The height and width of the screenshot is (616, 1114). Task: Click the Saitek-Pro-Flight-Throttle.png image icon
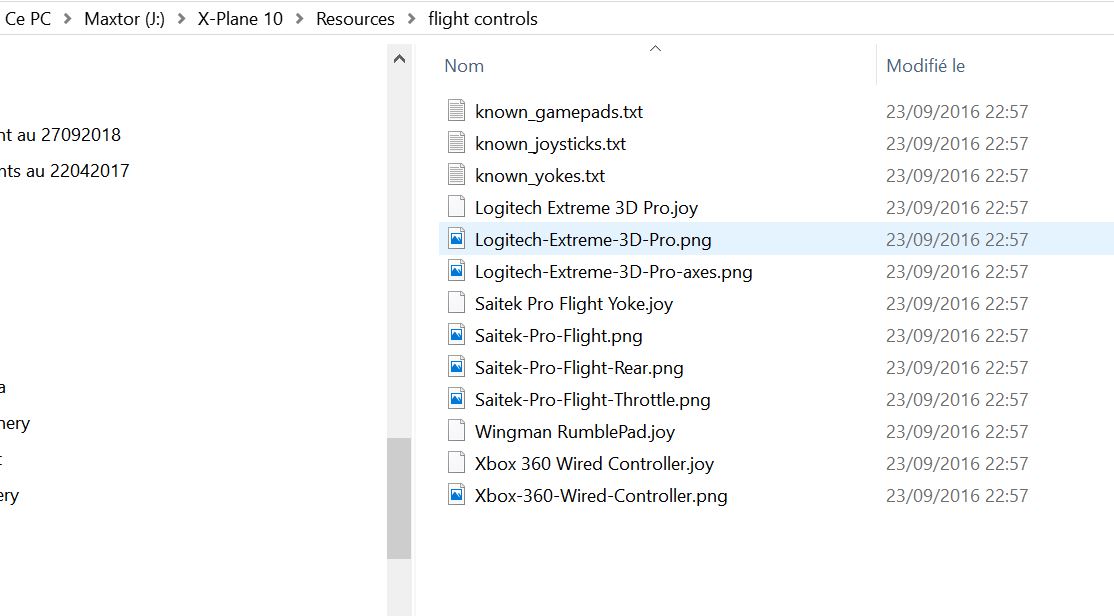(x=456, y=399)
